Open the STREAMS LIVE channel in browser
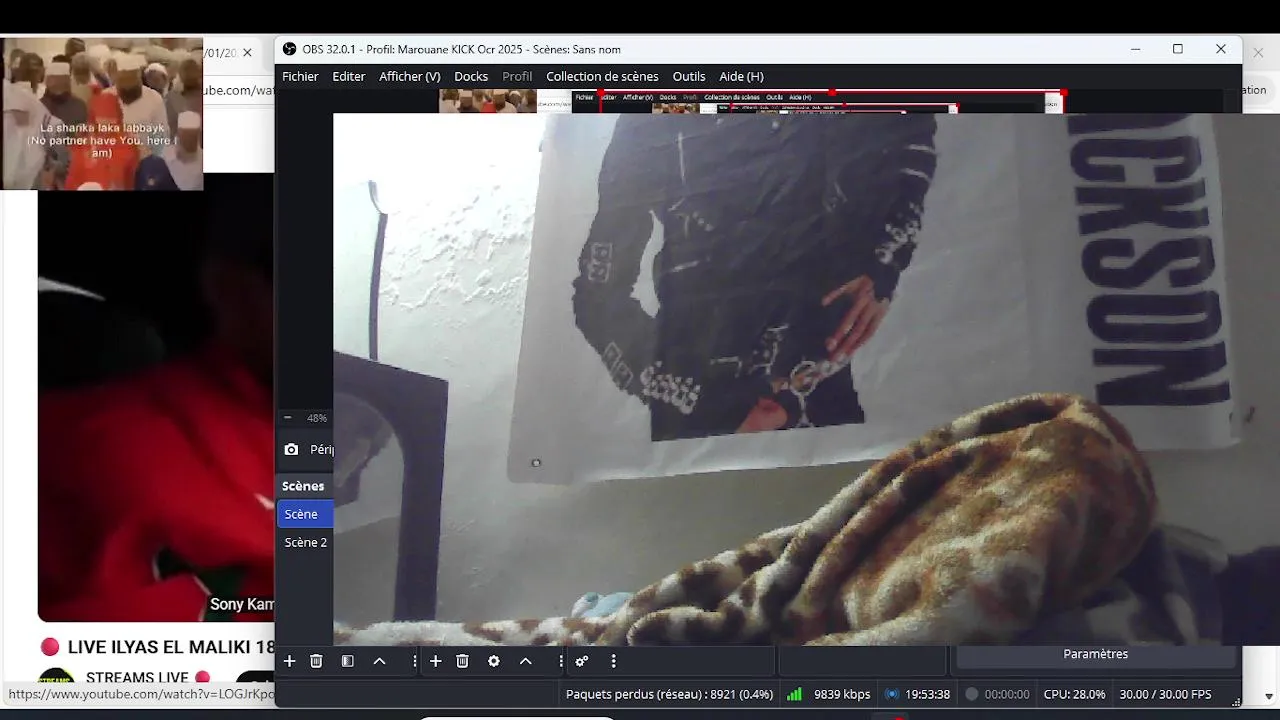The width and height of the screenshot is (1280, 720). [x=137, y=678]
